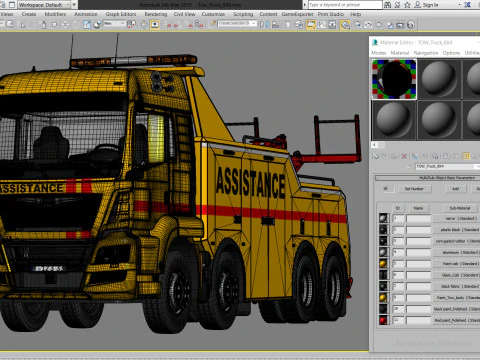Image resolution: width=480 pixels, height=360 pixels.
Task: Click the Select and Manipulate icon
Action: coord(143,25)
